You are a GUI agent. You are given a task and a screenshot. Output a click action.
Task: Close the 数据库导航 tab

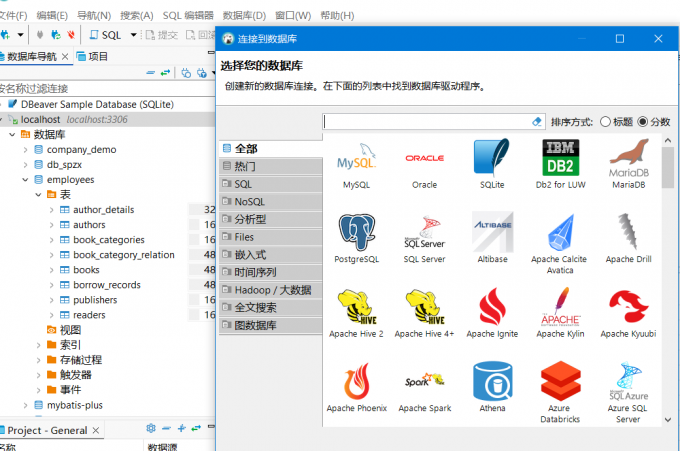pyautogui.click(x=65, y=56)
